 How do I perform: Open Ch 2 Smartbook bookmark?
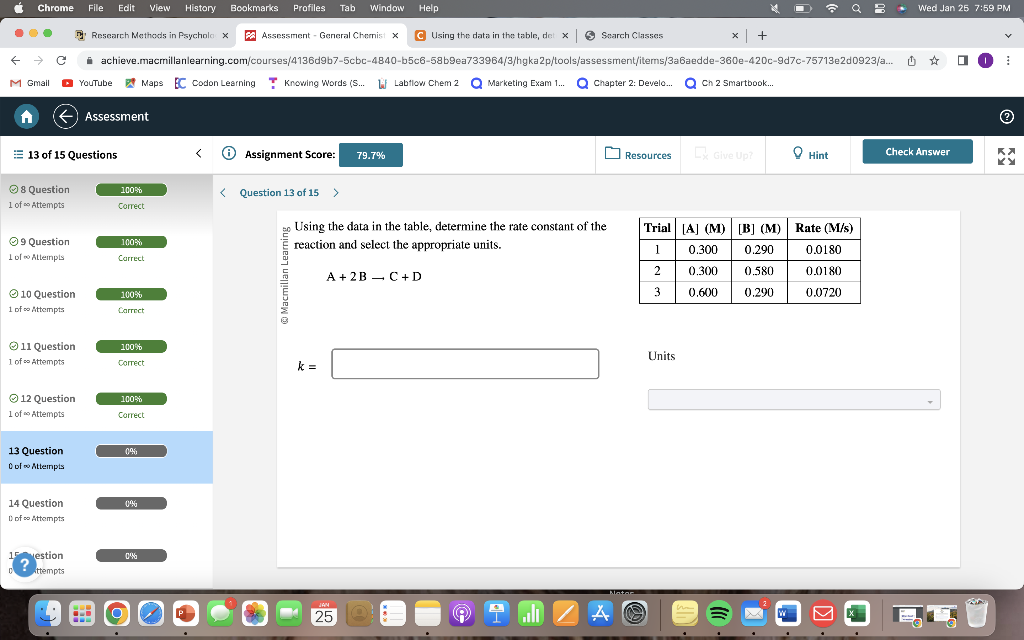tap(729, 83)
